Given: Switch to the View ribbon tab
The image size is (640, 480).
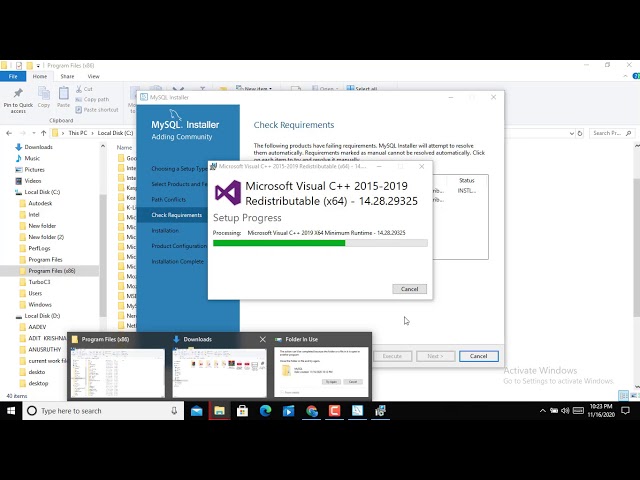Looking at the screenshot, I should click(93, 76).
